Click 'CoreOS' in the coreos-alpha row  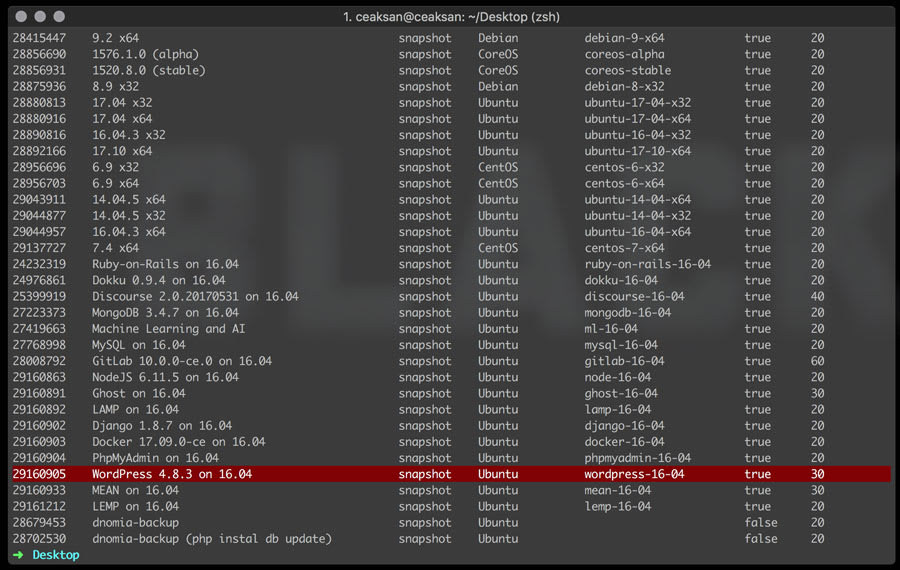pyautogui.click(x=498, y=54)
